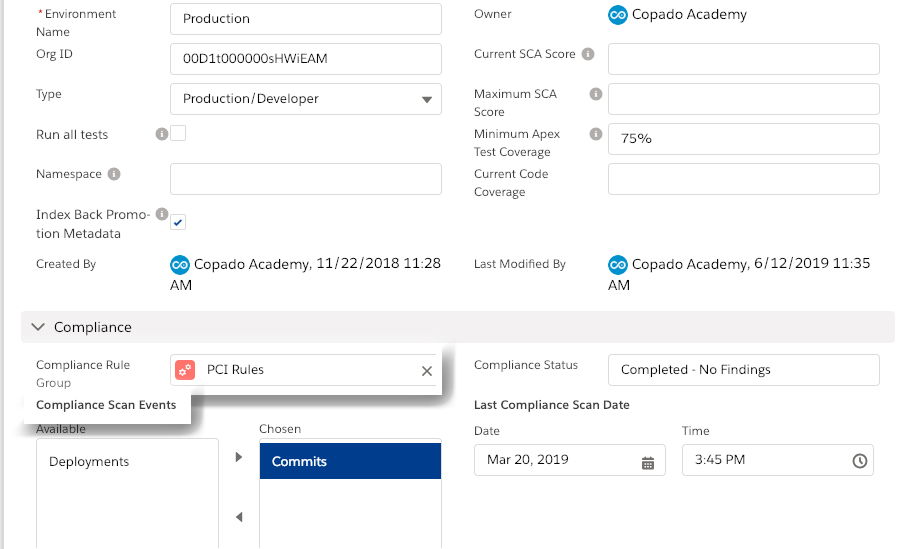This screenshot has width=909, height=549.
Task: Click the Copado Academy owner avatar icon
Action: pyautogui.click(x=617, y=15)
